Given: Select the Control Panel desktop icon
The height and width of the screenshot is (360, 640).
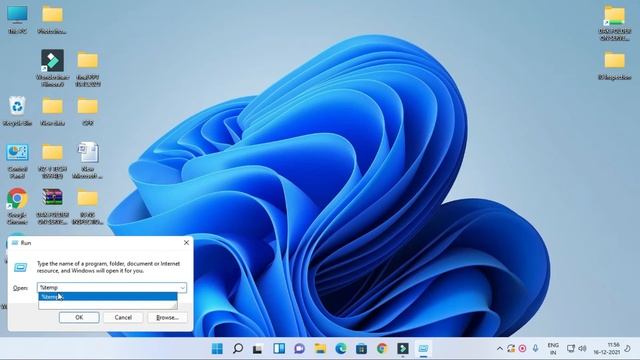Looking at the screenshot, I should [17, 161].
